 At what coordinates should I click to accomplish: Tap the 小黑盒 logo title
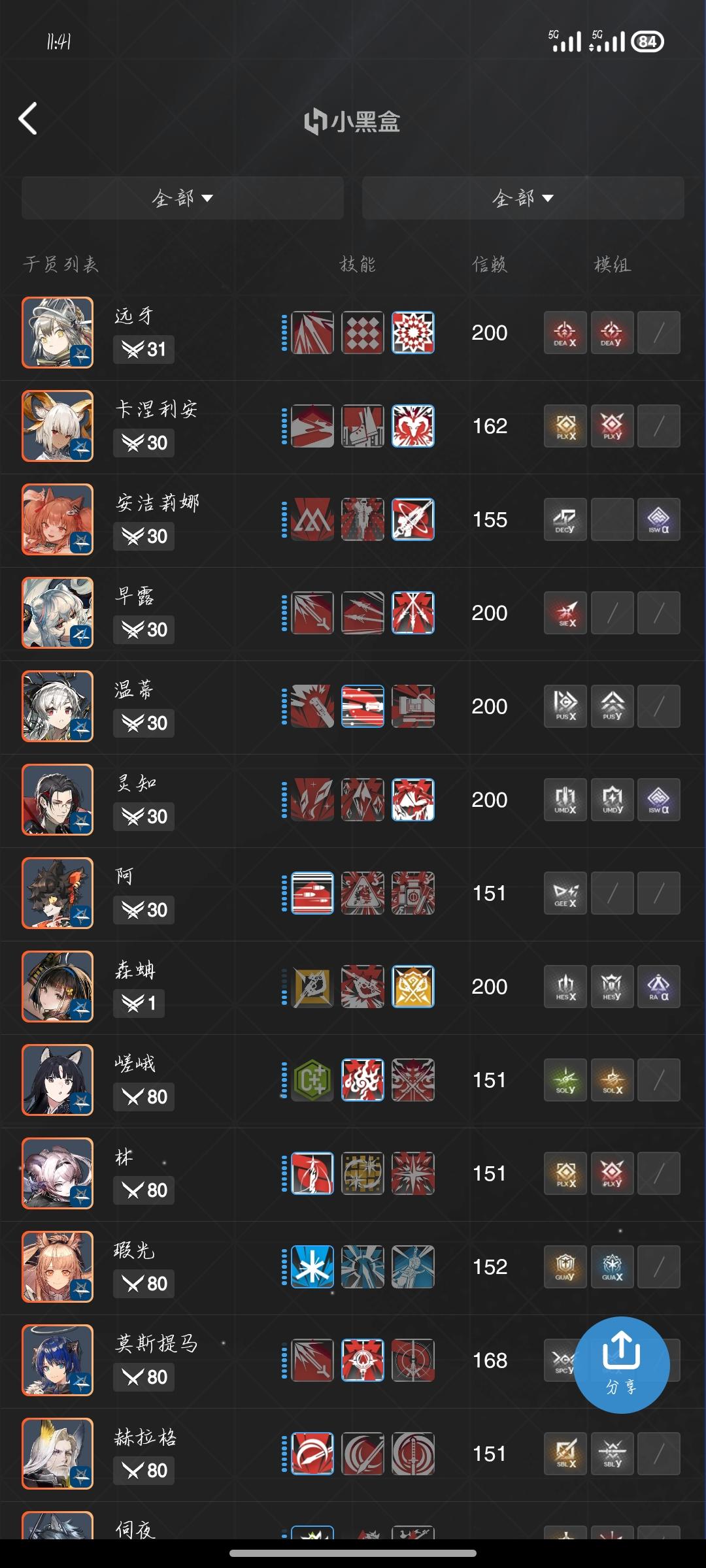click(352, 122)
